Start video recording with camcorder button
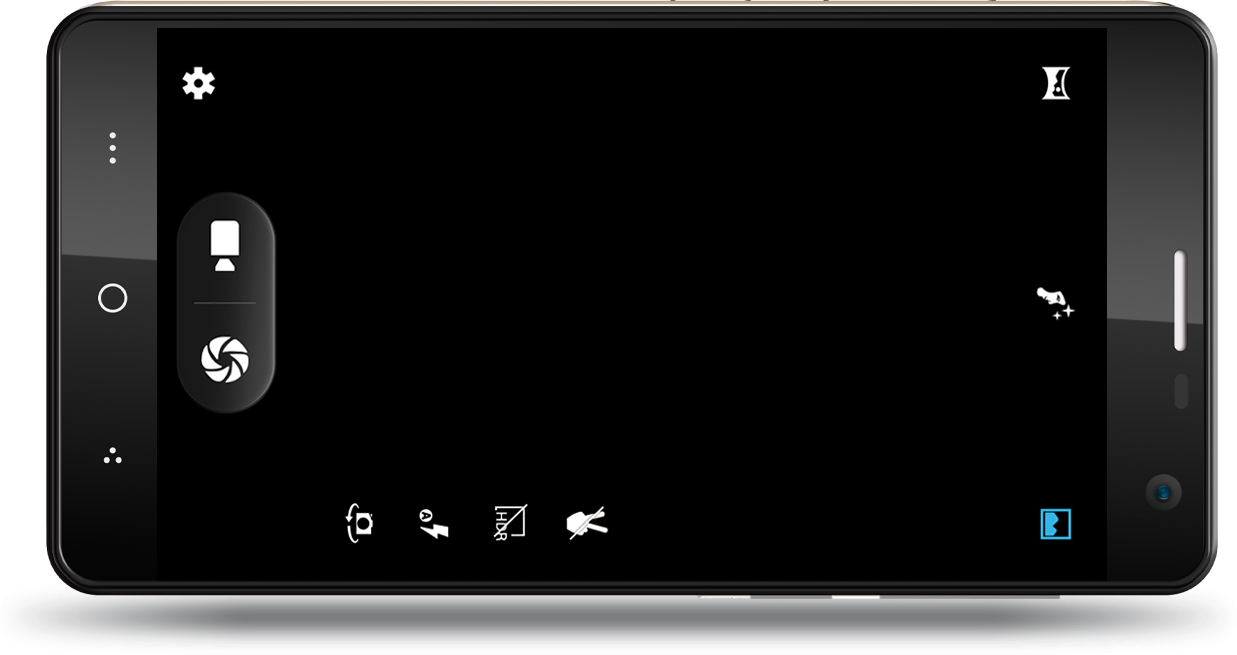Screen dimensions: 1237x655 click(225, 246)
